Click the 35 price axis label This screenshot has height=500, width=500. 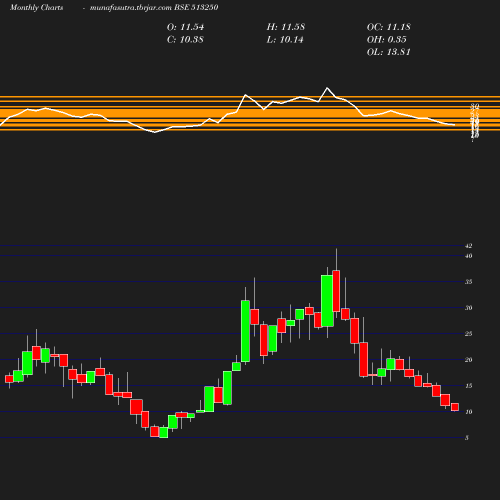coord(469,282)
